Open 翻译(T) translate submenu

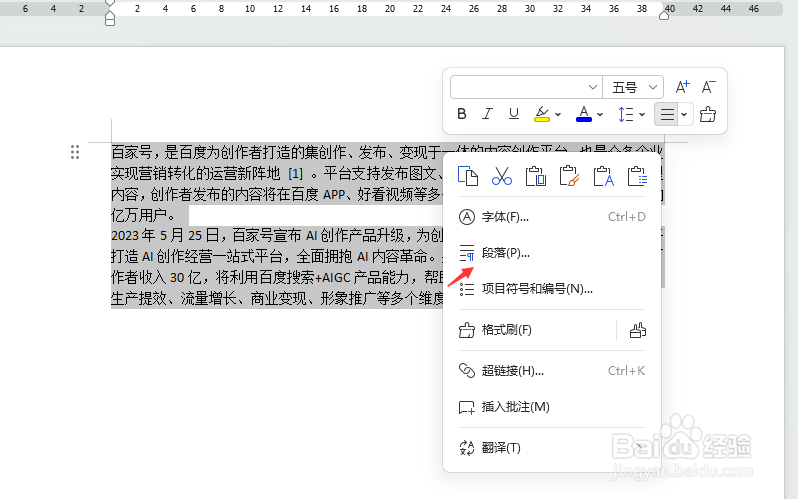[552, 448]
